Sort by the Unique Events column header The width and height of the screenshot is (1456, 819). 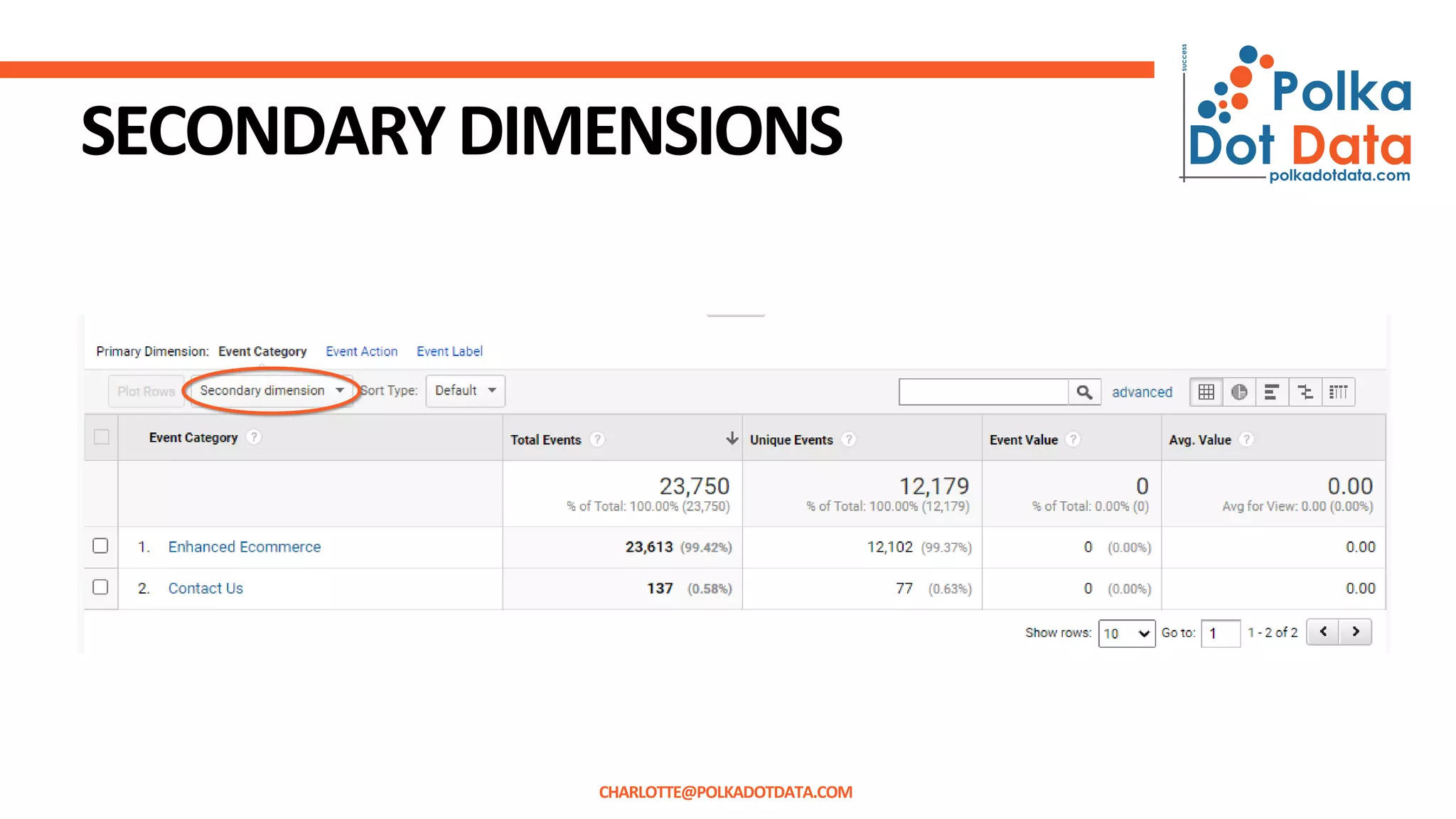(x=791, y=439)
